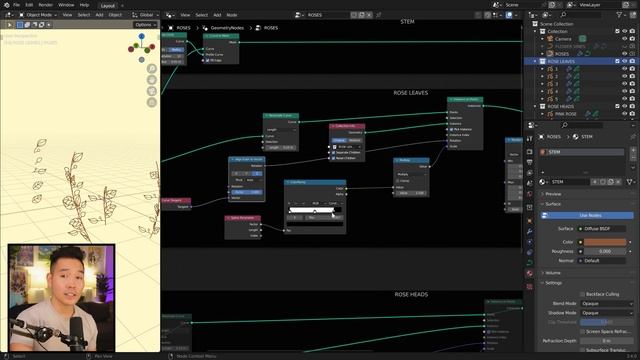Open the Object Mode dropdown
The width and height of the screenshot is (640, 360).
pos(37,15)
